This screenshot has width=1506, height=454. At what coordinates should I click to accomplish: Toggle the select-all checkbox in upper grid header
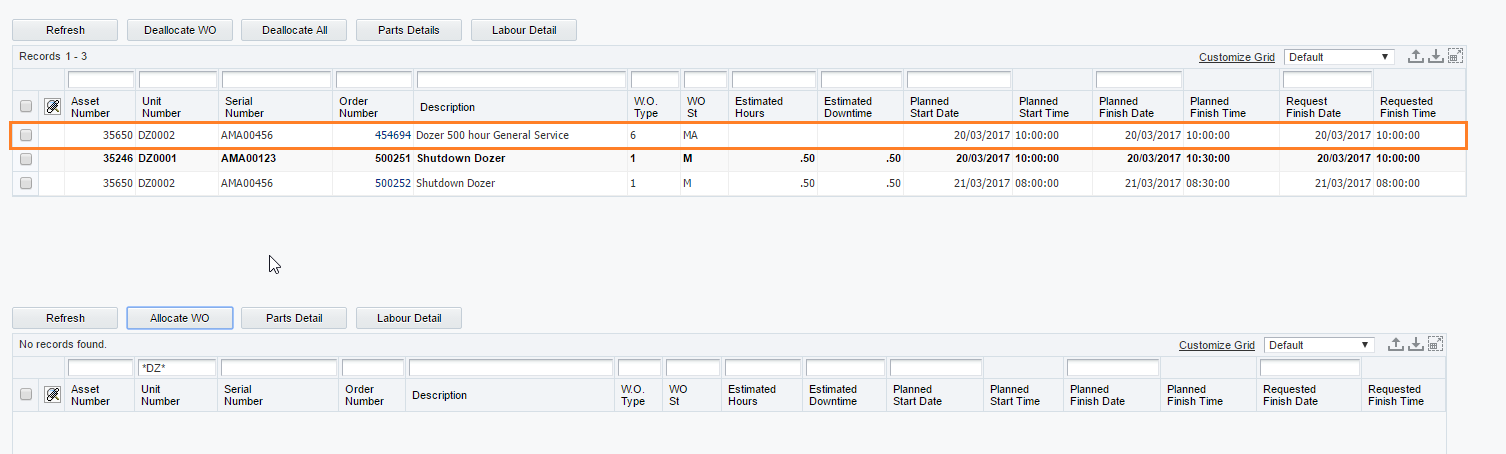(x=26, y=107)
